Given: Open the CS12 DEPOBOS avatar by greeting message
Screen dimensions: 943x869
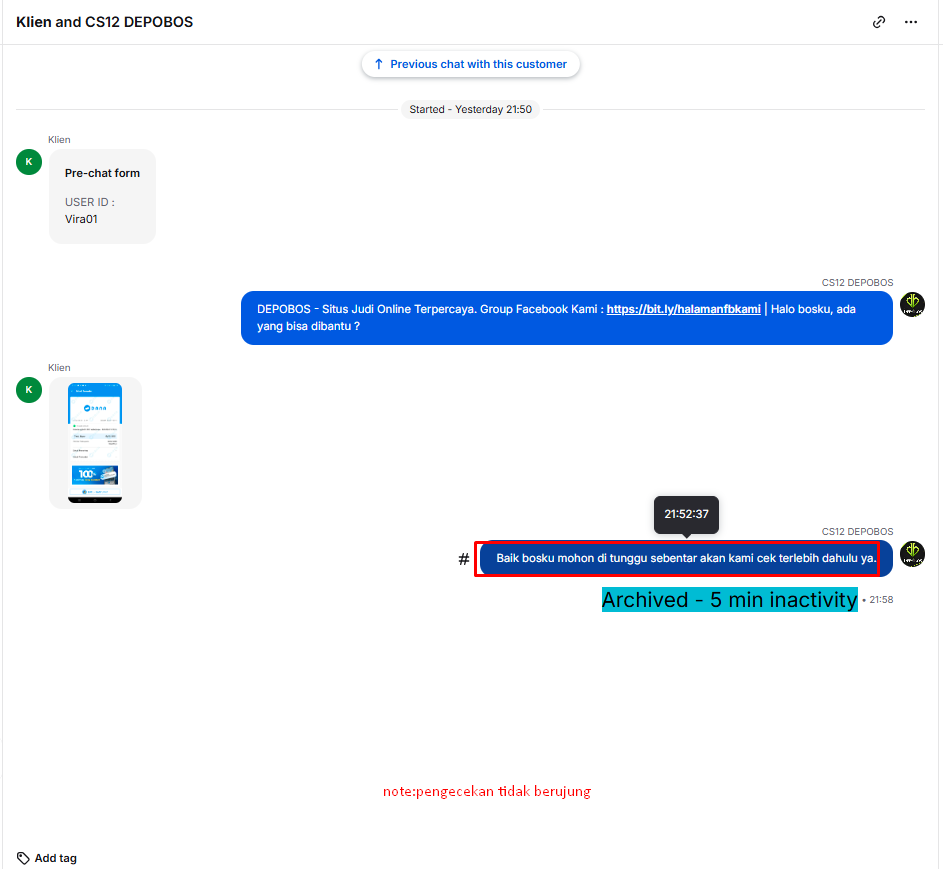Looking at the screenshot, I should (x=912, y=304).
